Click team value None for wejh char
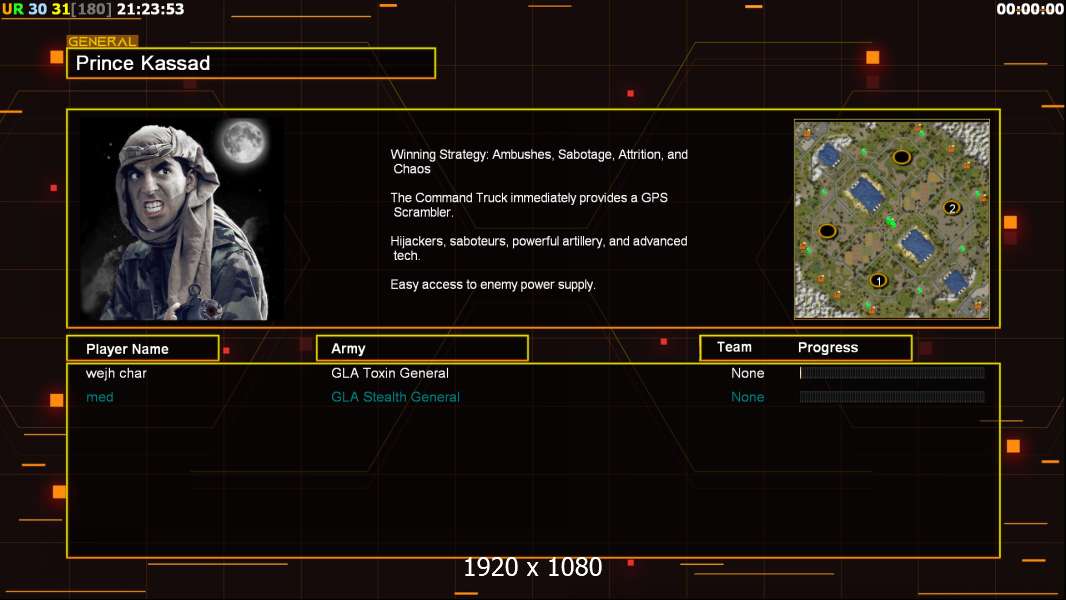Screen dimensions: 1066x600 click(x=747, y=373)
